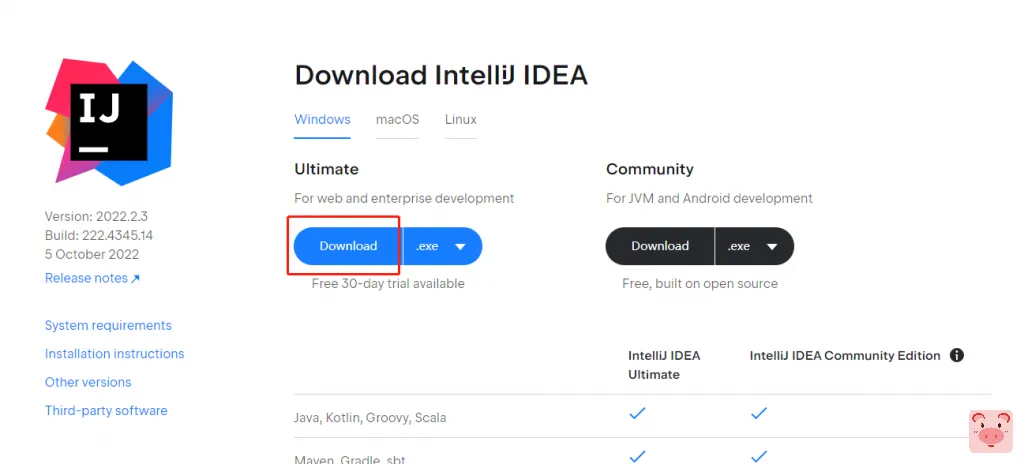This screenshot has width=1024, height=464.
Task: Click the IntelliJ IDEA logo
Action: pos(109,122)
